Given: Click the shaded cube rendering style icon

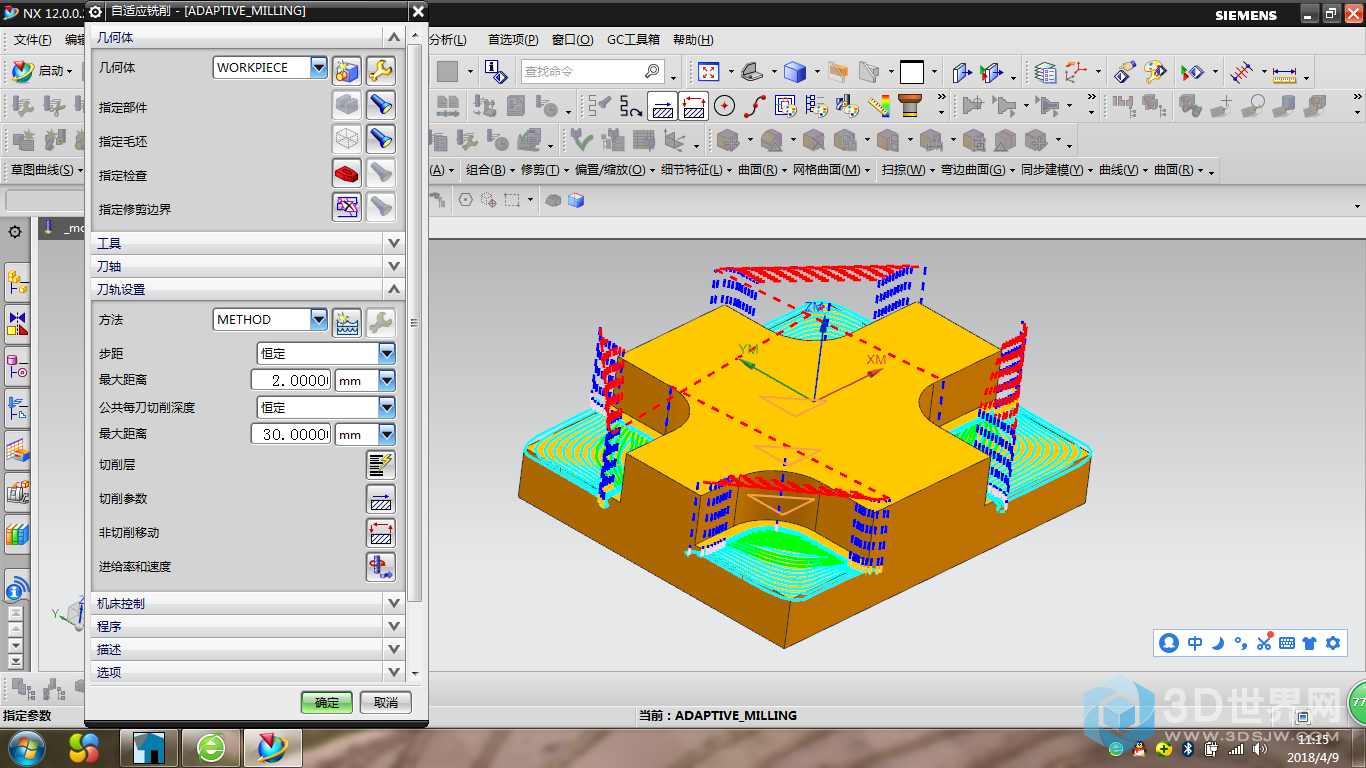Looking at the screenshot, I should point(795,72).
